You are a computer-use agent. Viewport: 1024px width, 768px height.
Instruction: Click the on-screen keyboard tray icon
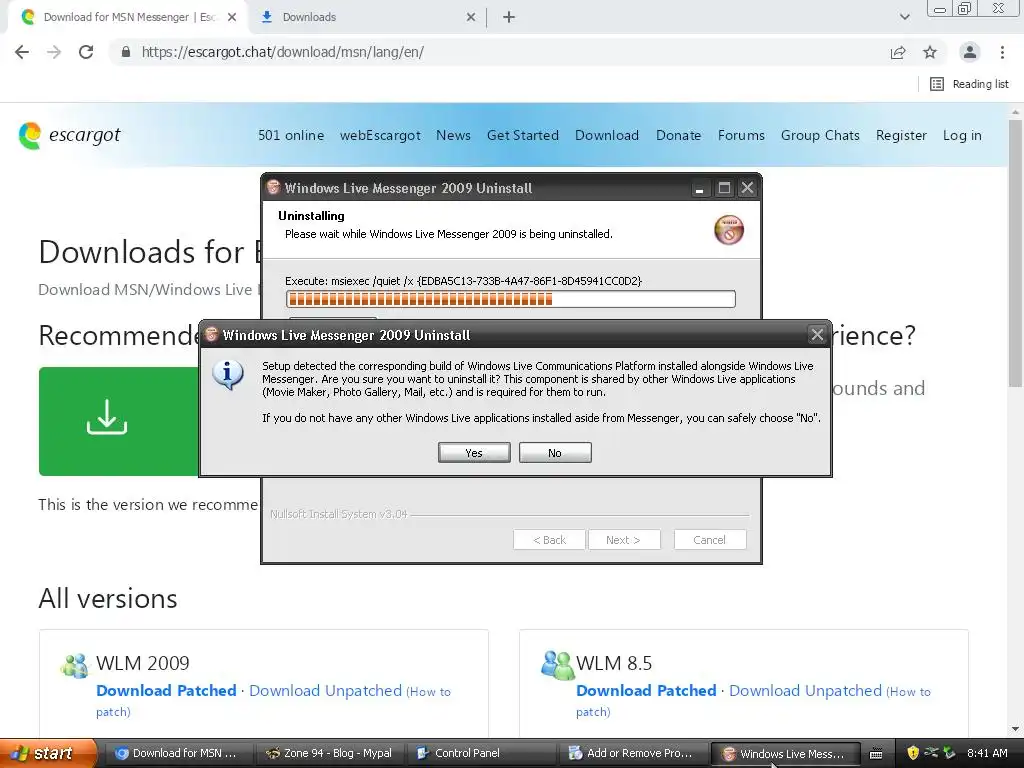click(x=876, y=754)
